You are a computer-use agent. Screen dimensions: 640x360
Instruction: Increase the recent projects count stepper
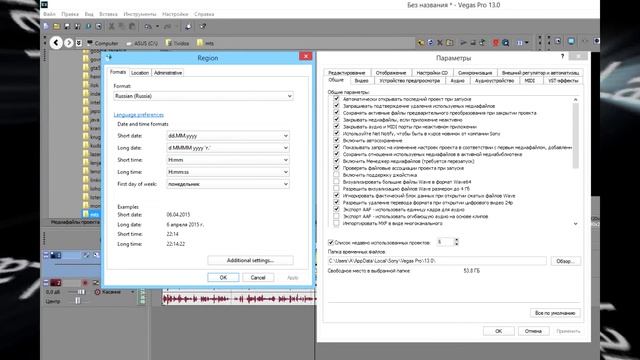(456, 240)
